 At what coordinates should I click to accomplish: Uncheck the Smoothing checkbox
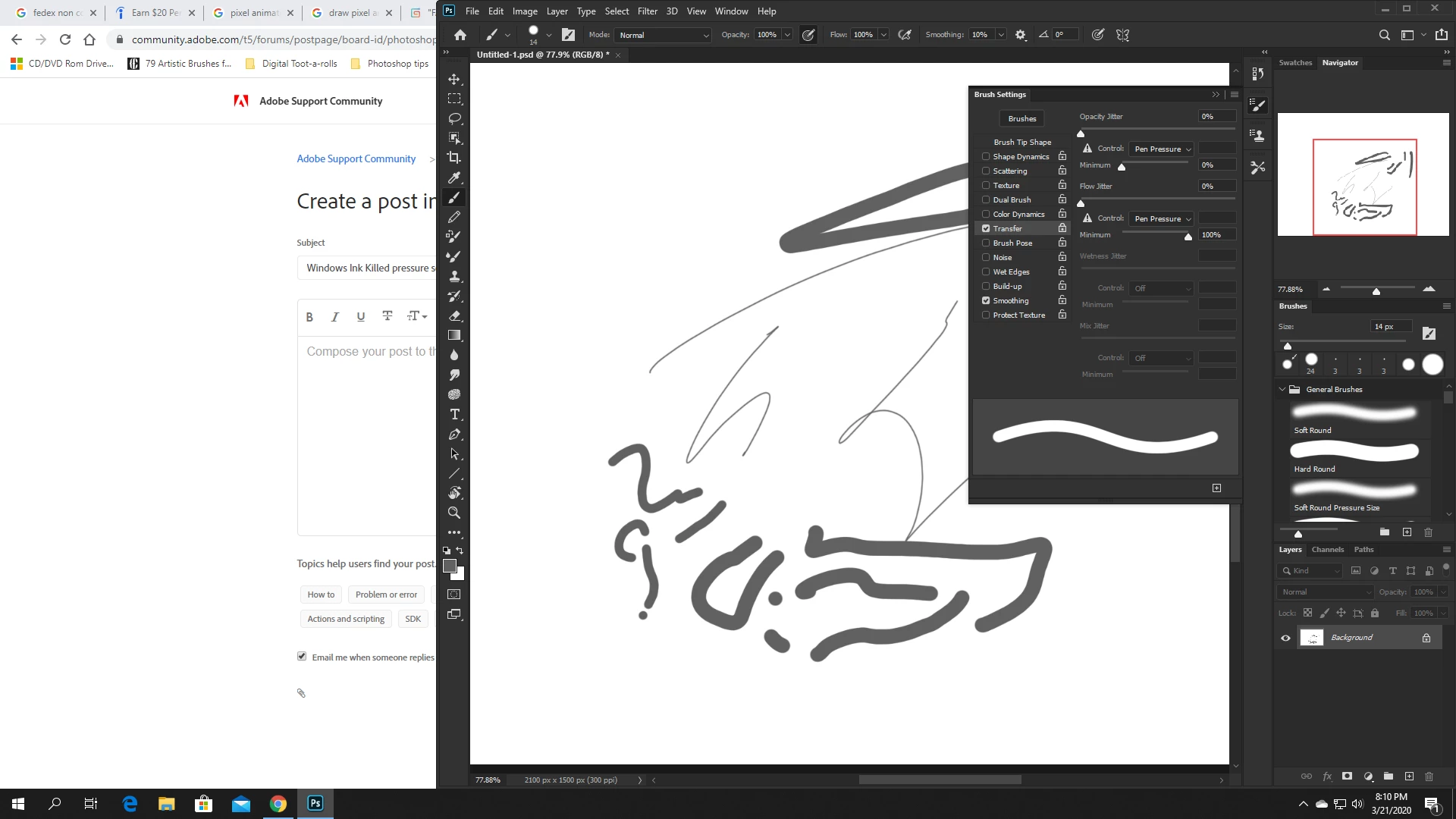pos(986,300)
